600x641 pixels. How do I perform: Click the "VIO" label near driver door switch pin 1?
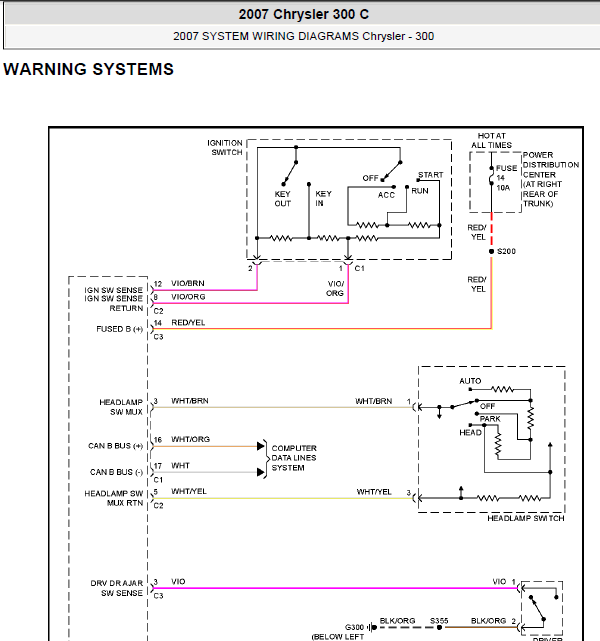click(x=499, y=581)
